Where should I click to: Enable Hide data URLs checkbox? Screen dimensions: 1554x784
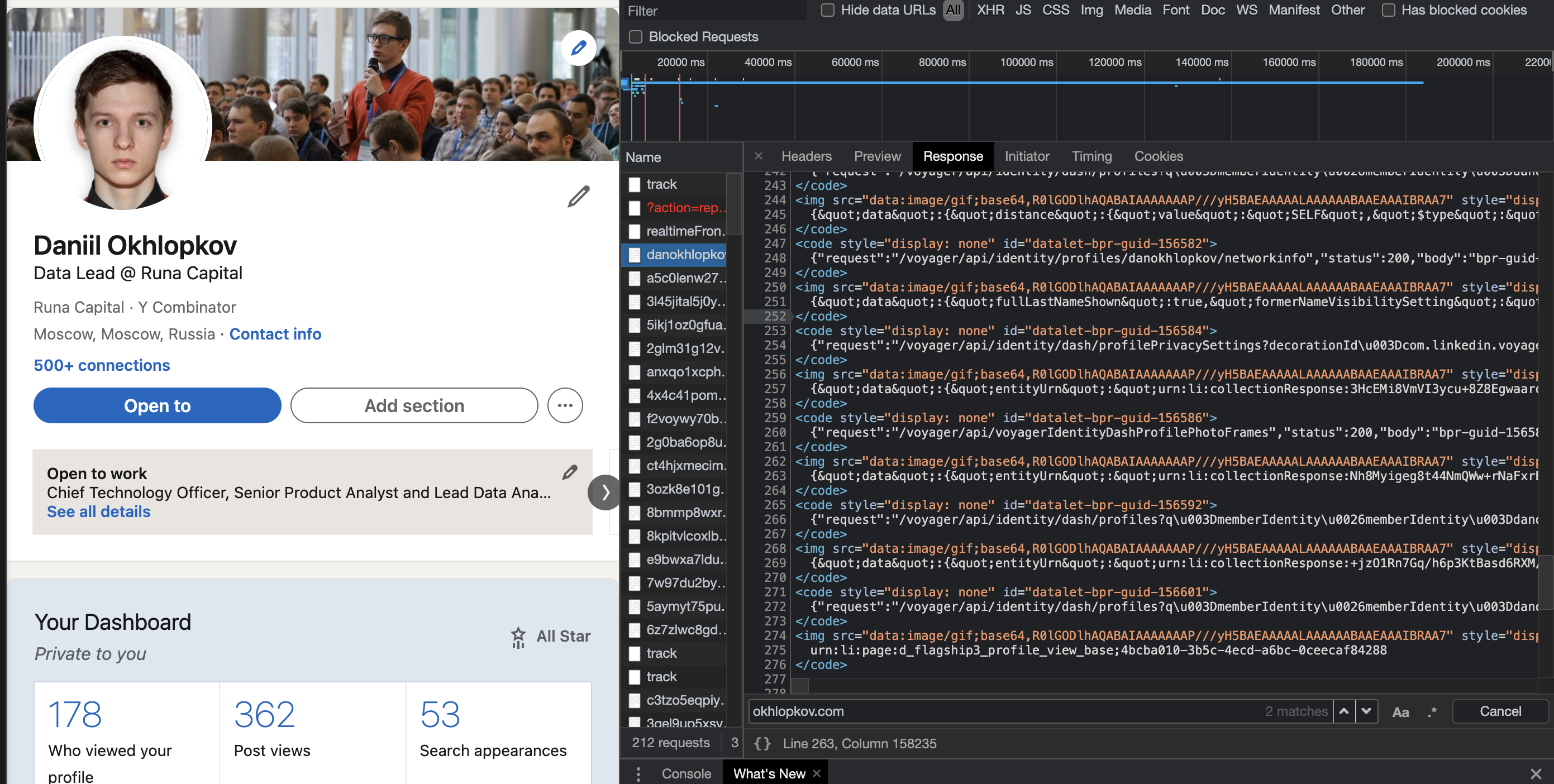click(x=828, y=10)
